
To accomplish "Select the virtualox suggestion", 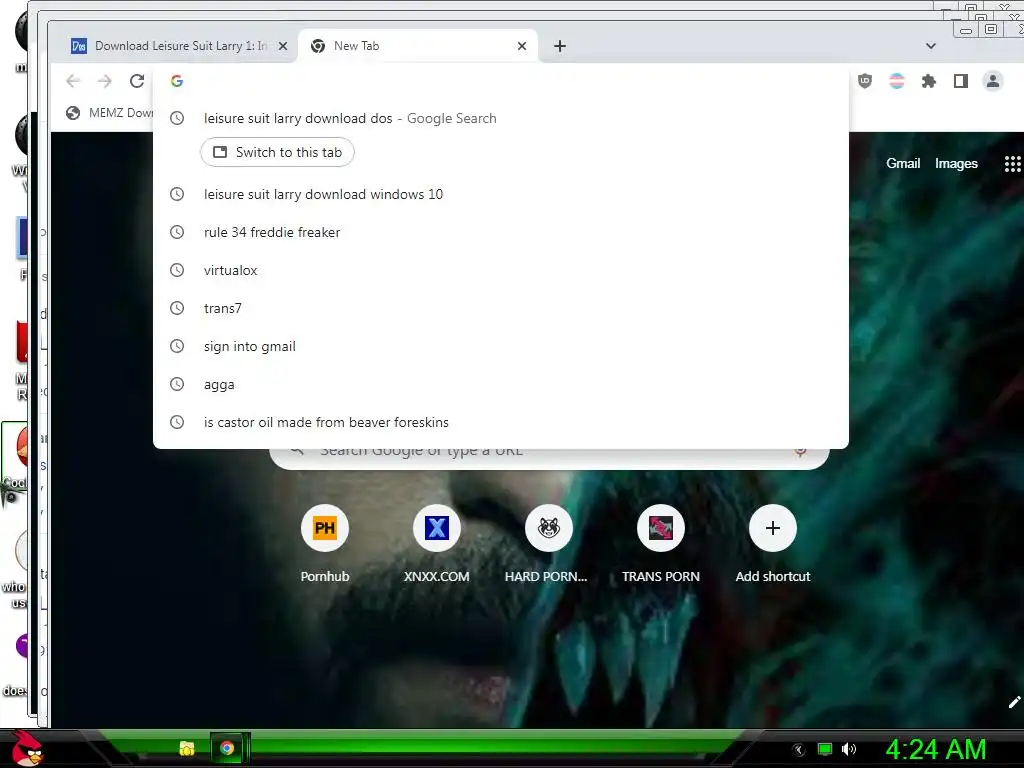I will [x=501, y=270].
